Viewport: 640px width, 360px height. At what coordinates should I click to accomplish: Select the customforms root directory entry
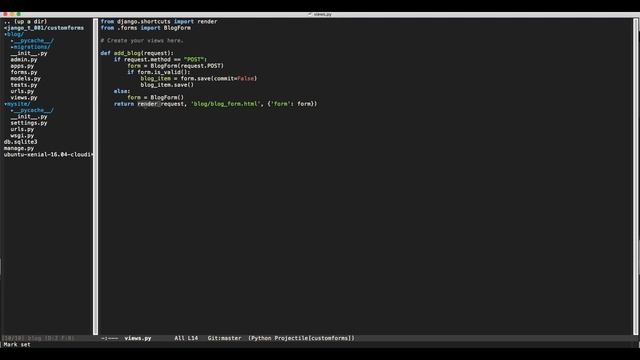pos(44,28)
